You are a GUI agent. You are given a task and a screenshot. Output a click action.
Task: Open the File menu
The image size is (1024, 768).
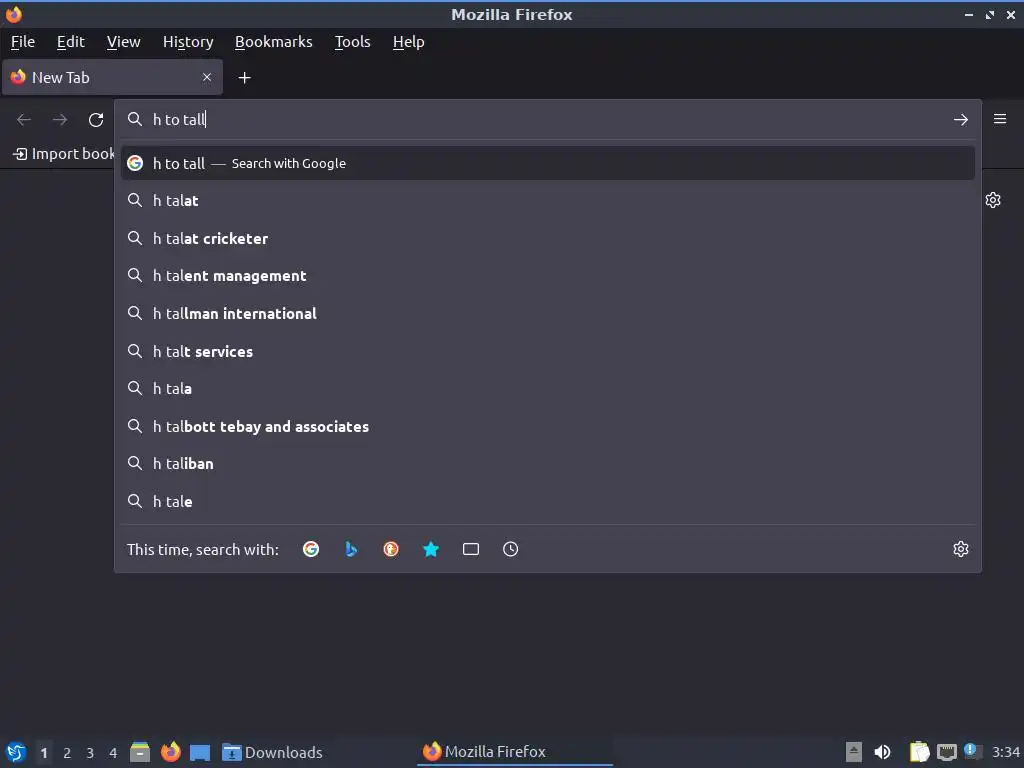[23, 42]
